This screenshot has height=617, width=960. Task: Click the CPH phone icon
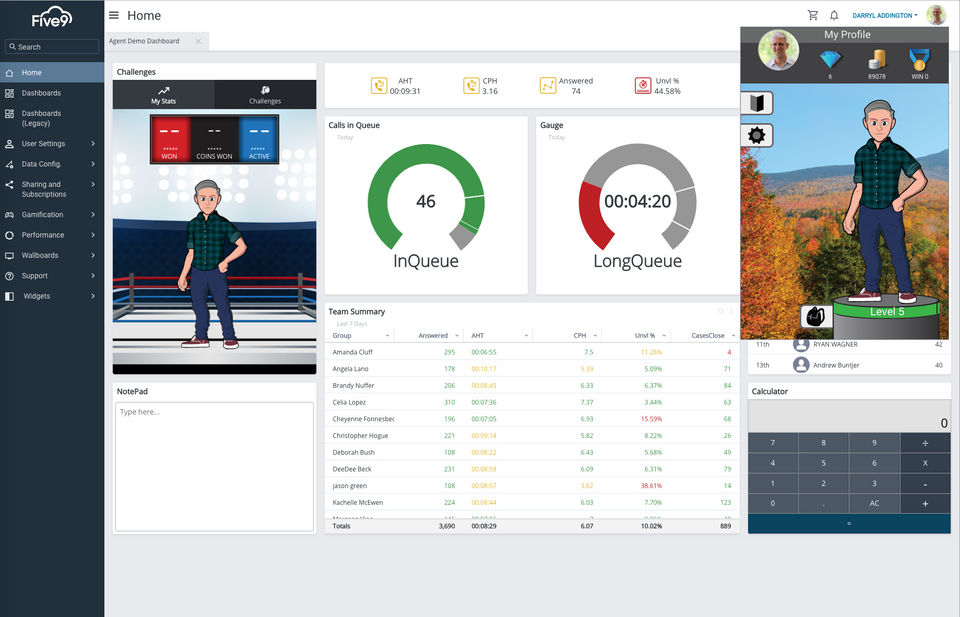pos(471,86)
